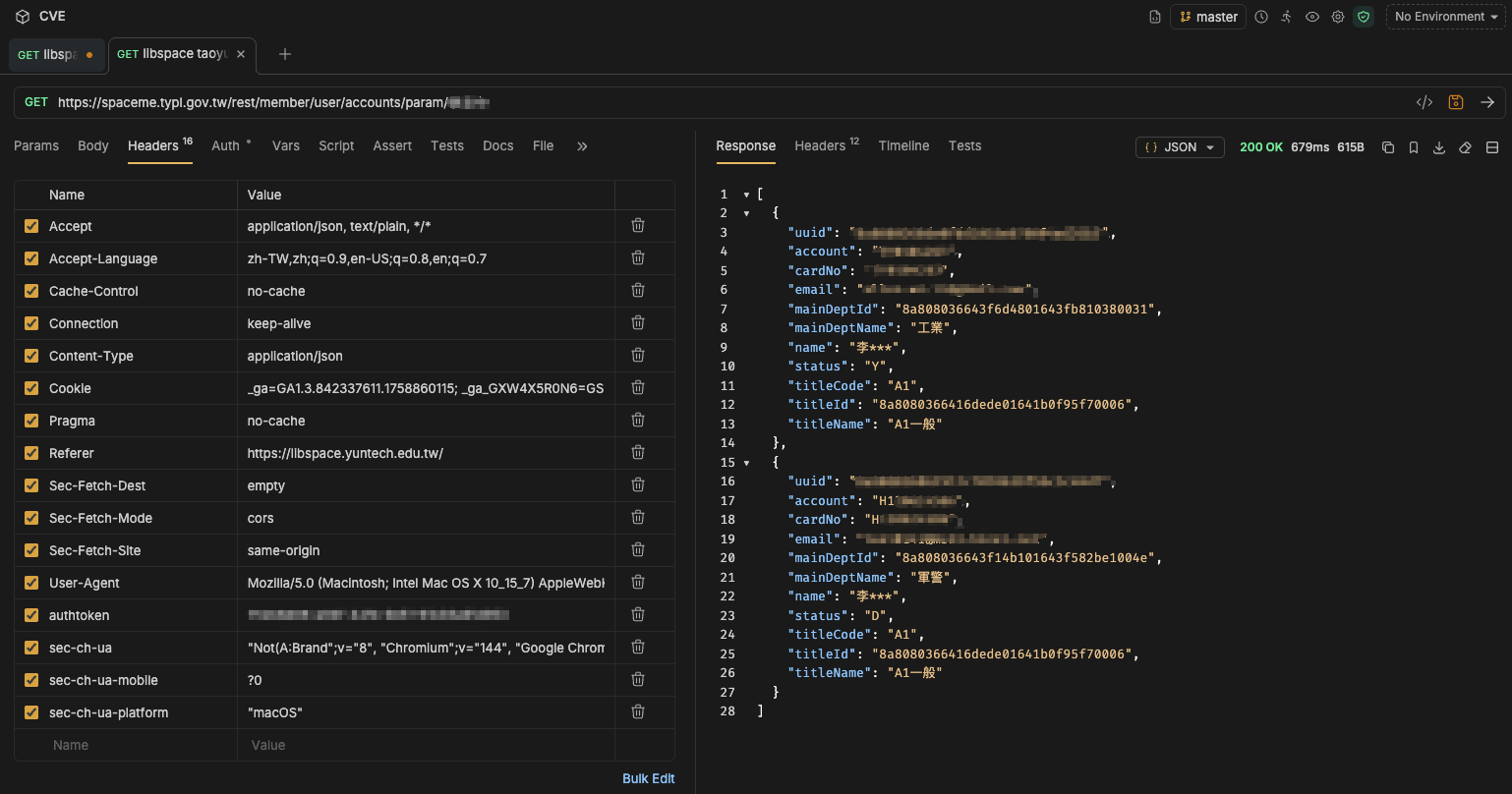Image resolution: width=1512 pixels, height=794 pixels.
Task: Delete the User-Agent header row
Action: (638, 583)
